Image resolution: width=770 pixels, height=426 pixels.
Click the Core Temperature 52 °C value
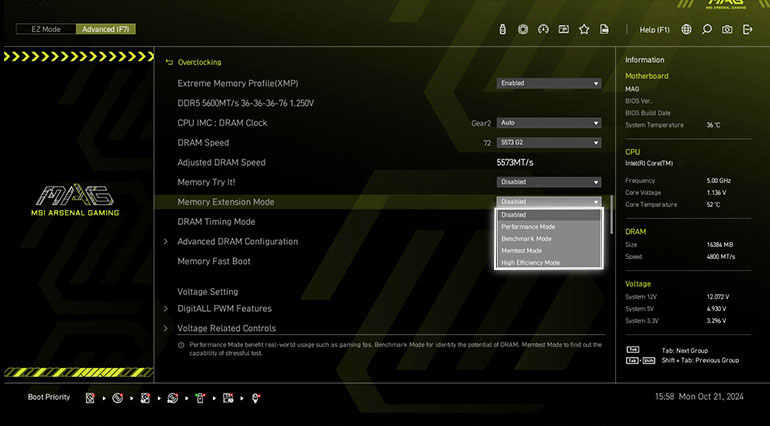click(x=713, y=204)
